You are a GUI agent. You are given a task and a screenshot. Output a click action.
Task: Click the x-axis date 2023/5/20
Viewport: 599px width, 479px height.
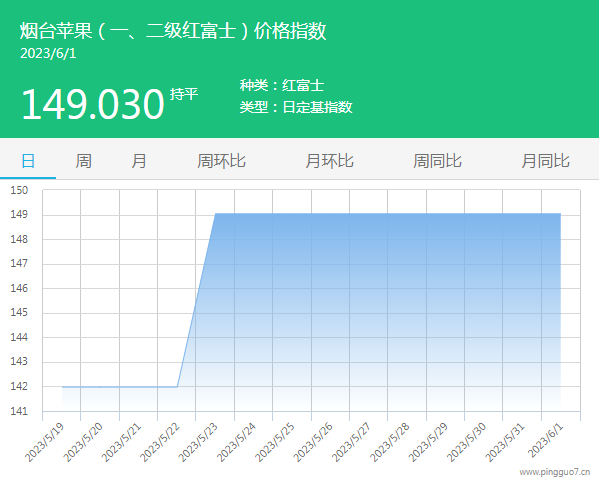pyautogui.click(x=83, y=443)
